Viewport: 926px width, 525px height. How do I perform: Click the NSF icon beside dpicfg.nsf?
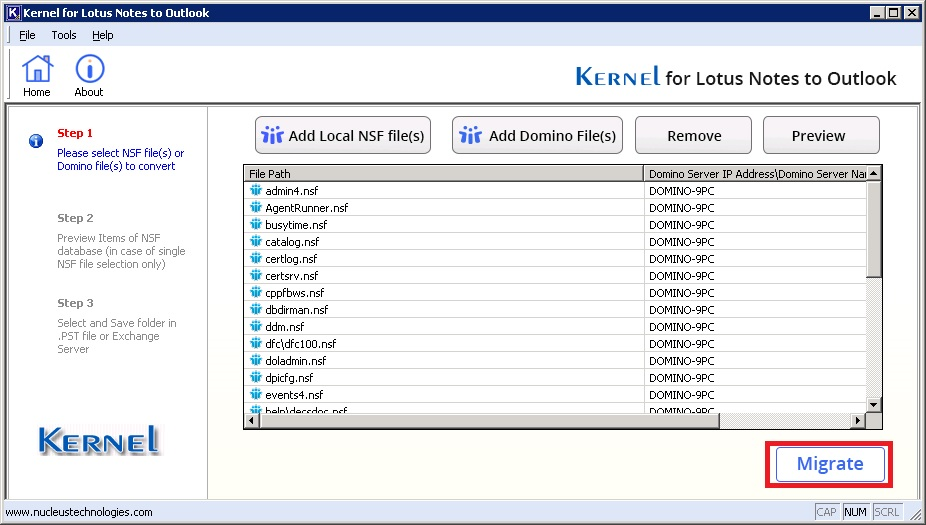click(x=256, y=377)
